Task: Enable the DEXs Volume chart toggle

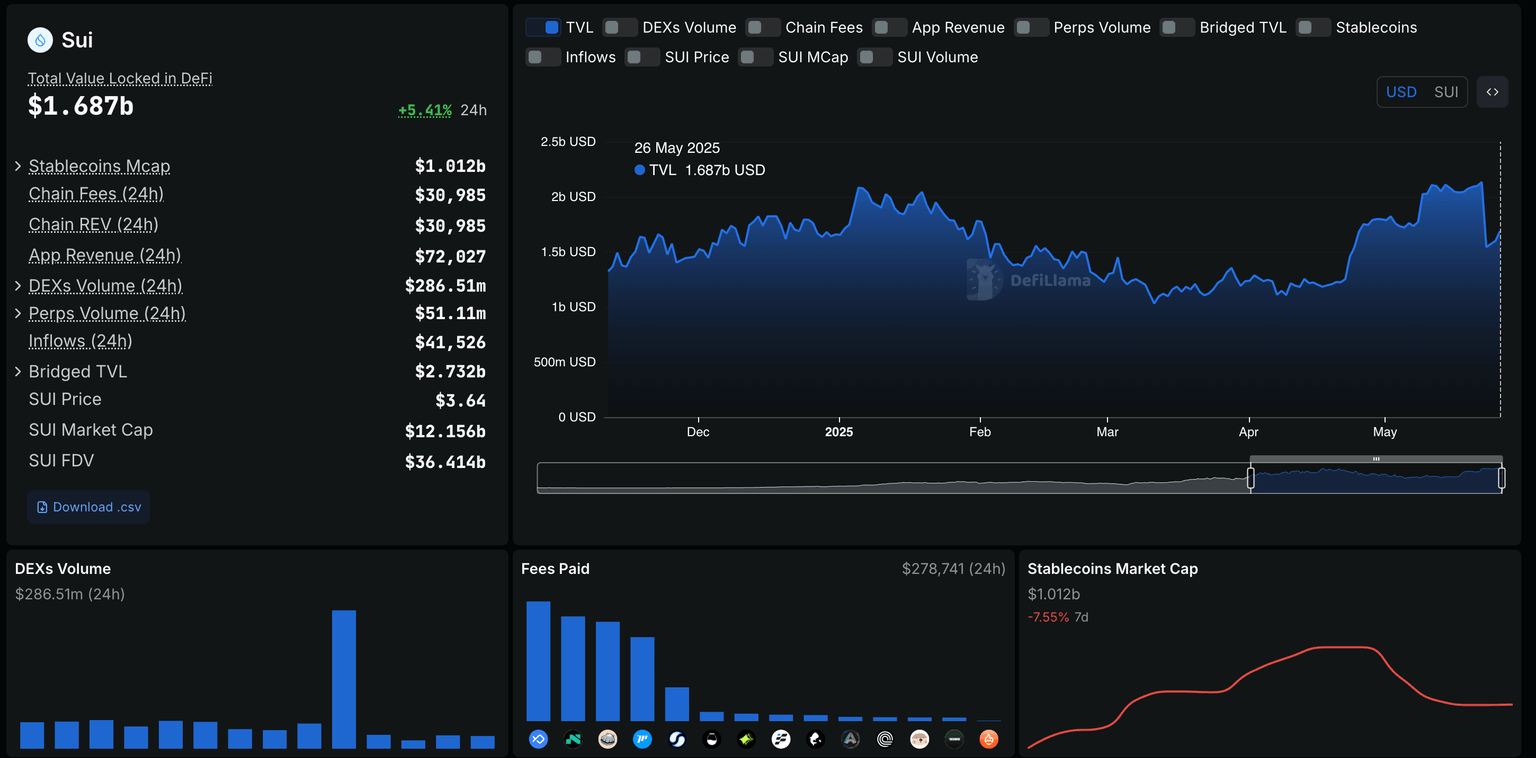Action: [620, 28]
